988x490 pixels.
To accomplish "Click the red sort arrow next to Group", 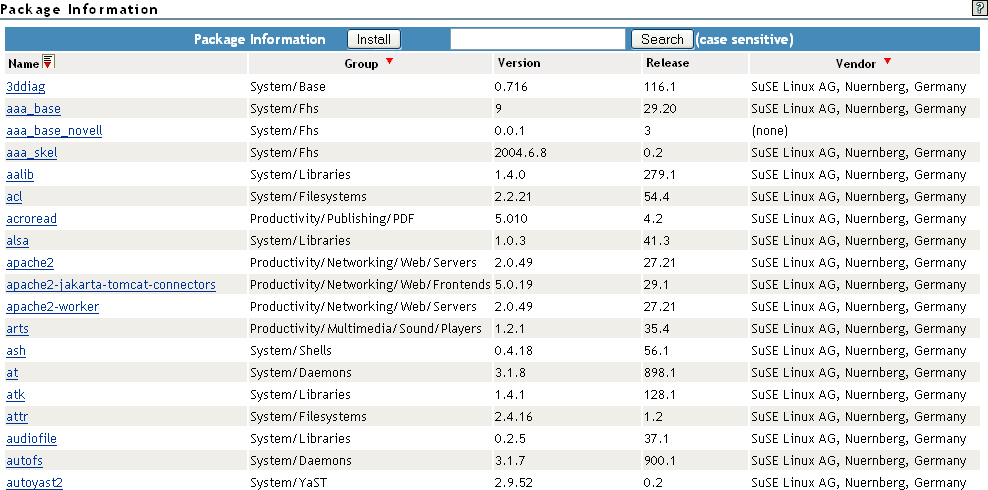I will click(x=390, y=63).
